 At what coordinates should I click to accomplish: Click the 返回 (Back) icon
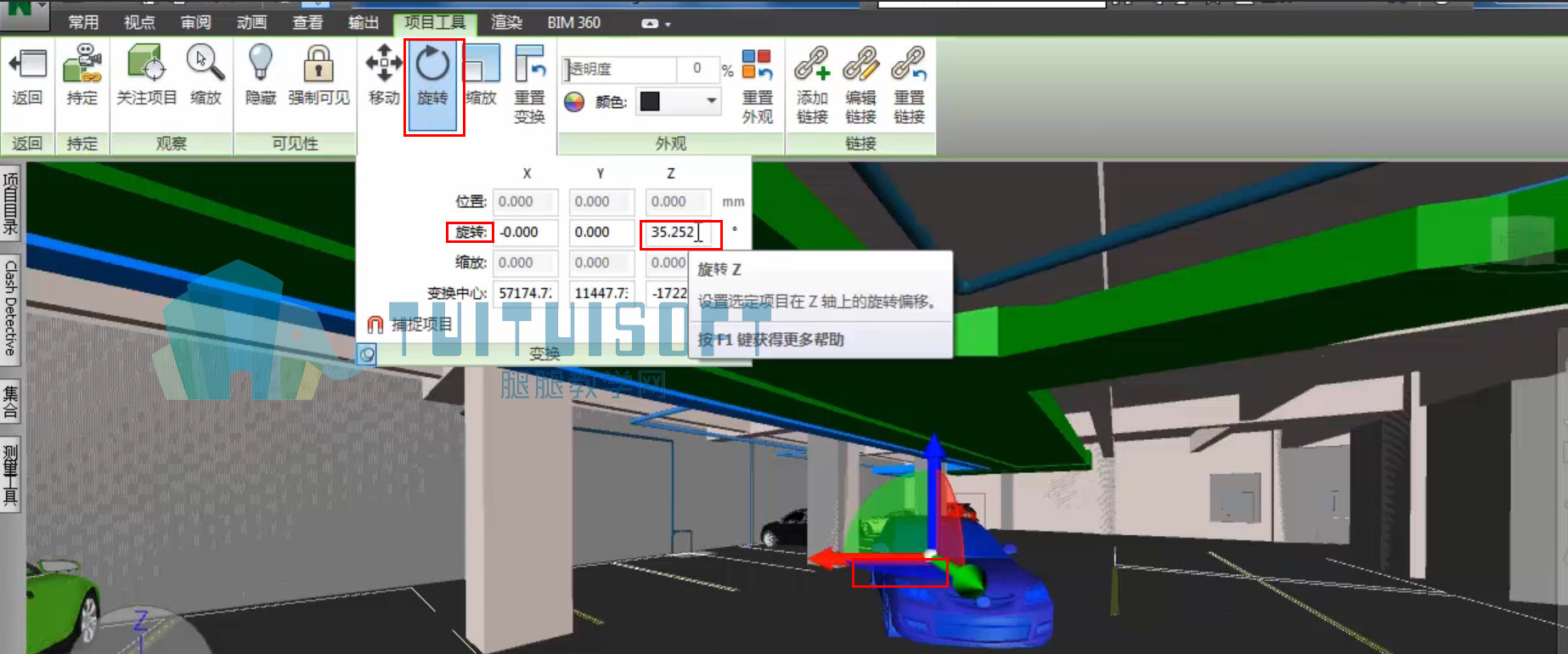click(27, 76)
